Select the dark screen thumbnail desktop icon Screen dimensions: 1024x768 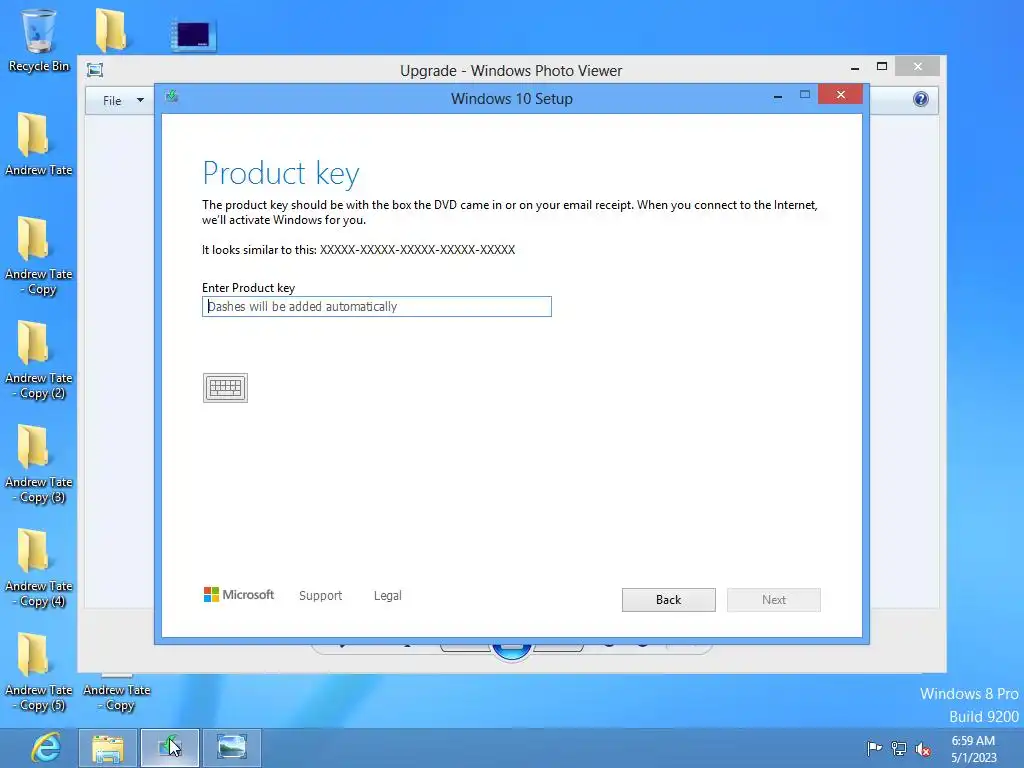pos(193,35)
